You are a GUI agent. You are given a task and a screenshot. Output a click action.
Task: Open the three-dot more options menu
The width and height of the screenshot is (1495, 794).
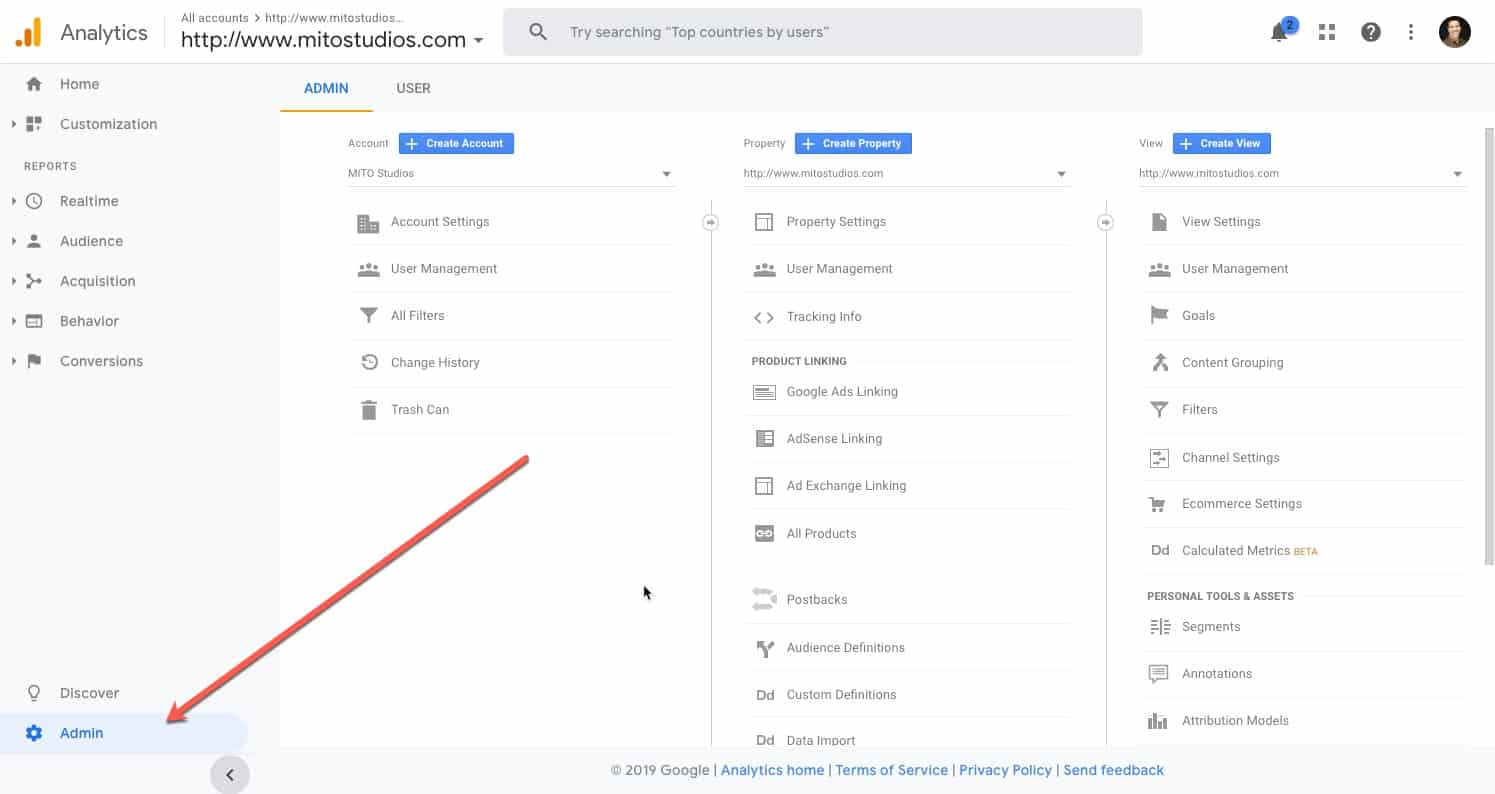(1411, 32)
